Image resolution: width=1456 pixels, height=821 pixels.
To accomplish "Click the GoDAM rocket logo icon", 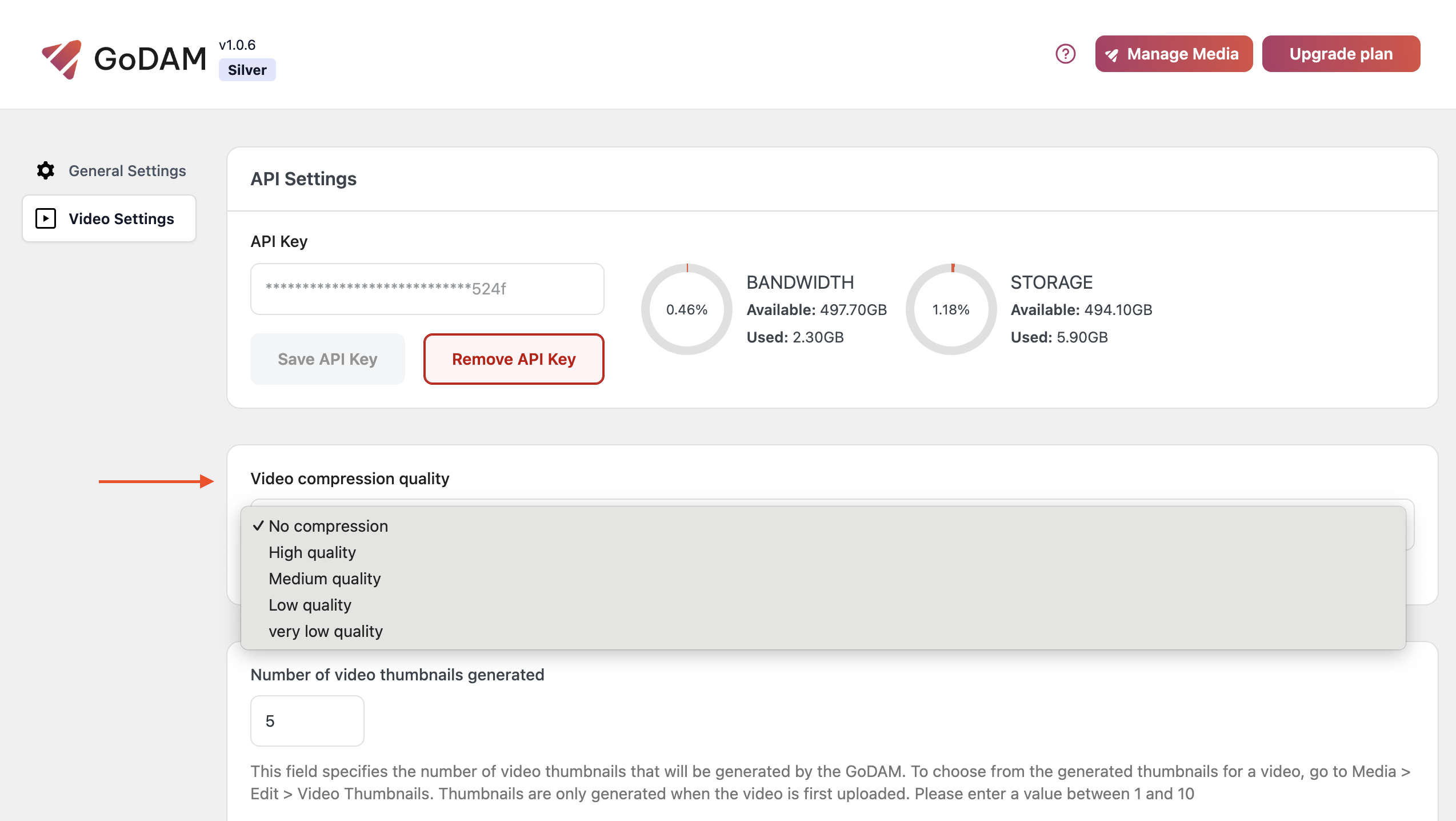I will pos(62,59).
